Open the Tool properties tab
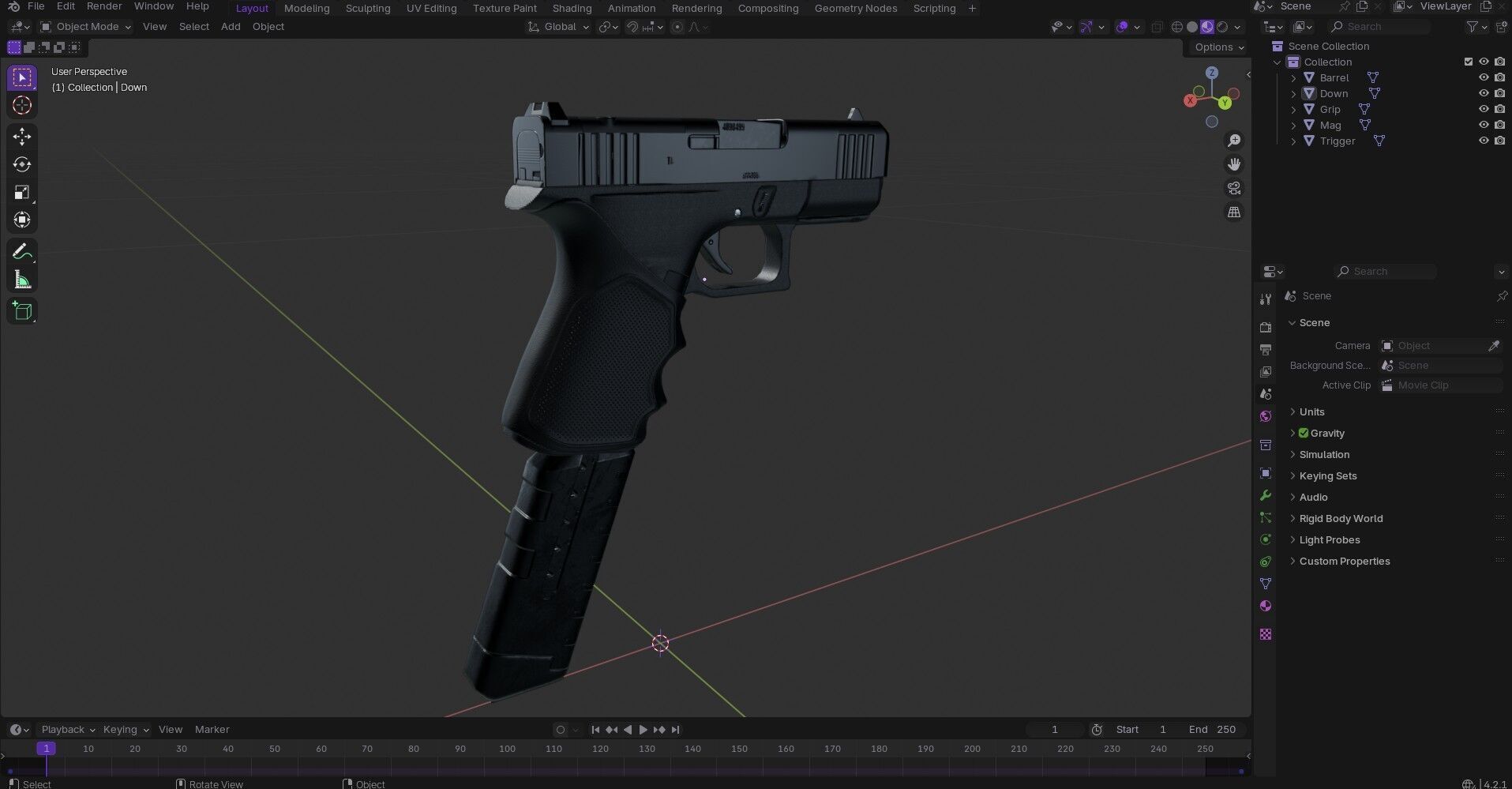The width and height of the screenshot is (1512, 789). tap(1266, 299)
